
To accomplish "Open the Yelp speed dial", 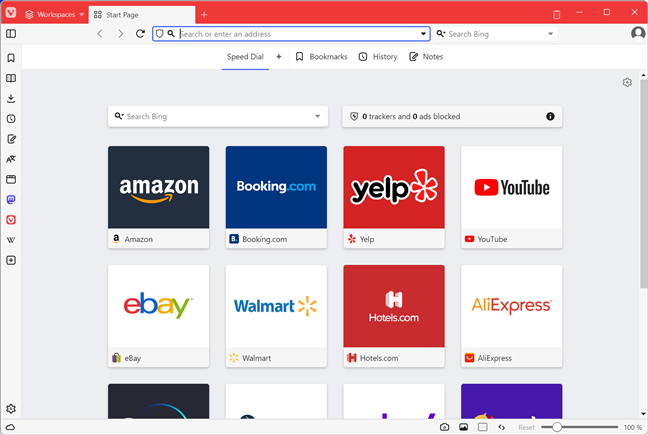I will (394, 197).
